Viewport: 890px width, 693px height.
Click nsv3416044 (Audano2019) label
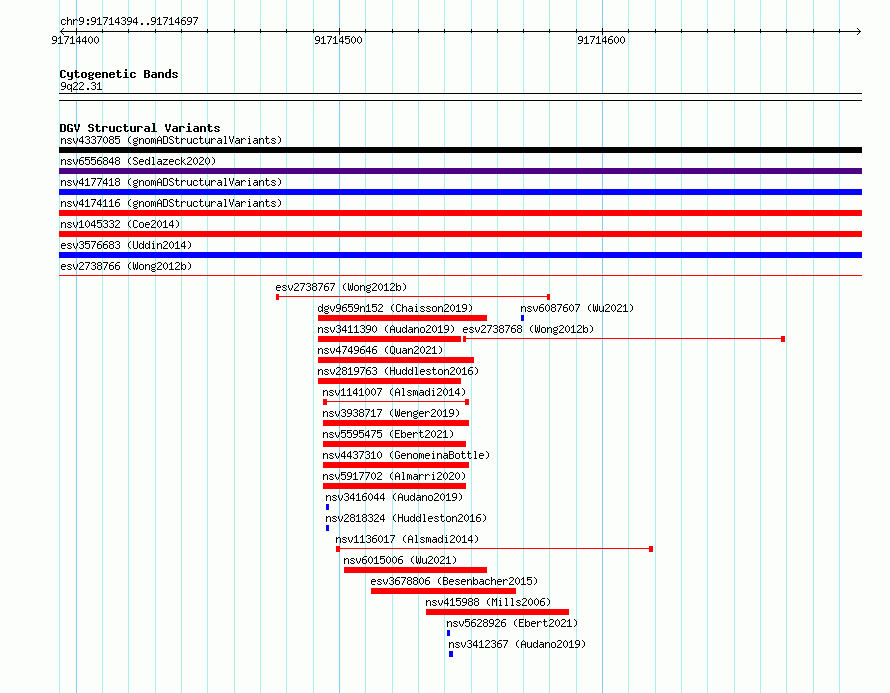pyautogui.click(x=394, y=497)
